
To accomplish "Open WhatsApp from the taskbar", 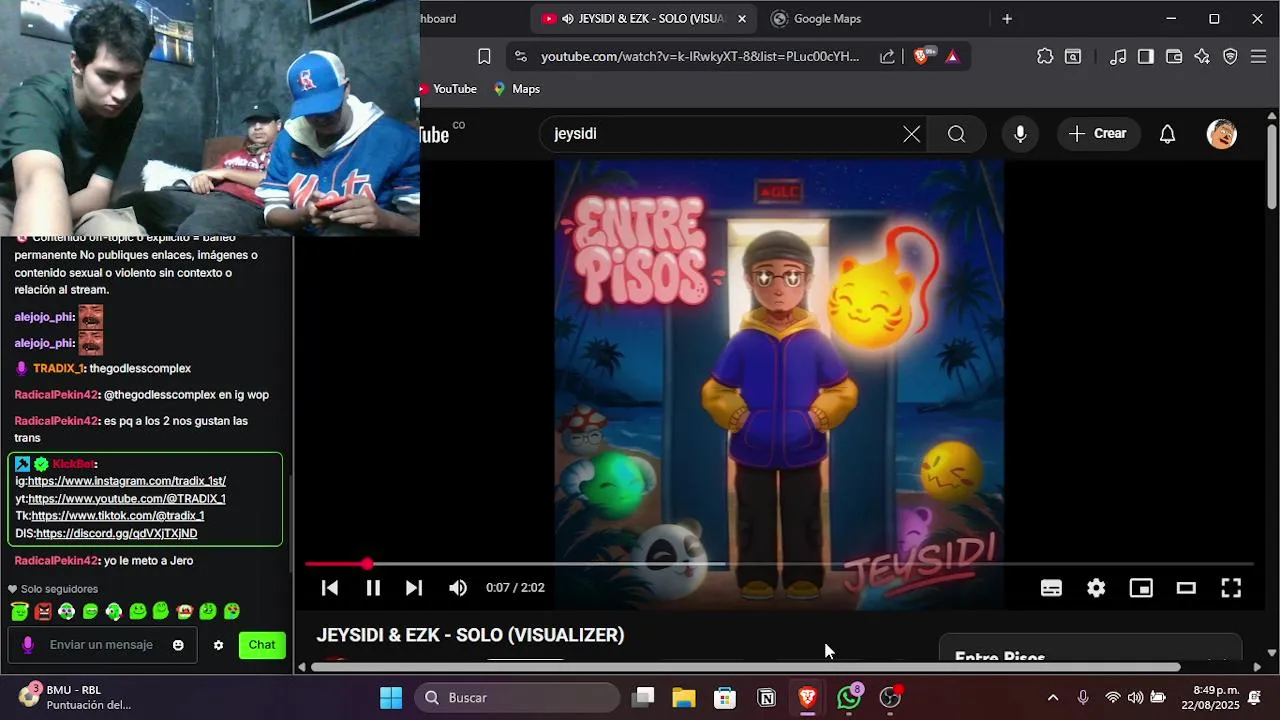I will click(849, 698).
